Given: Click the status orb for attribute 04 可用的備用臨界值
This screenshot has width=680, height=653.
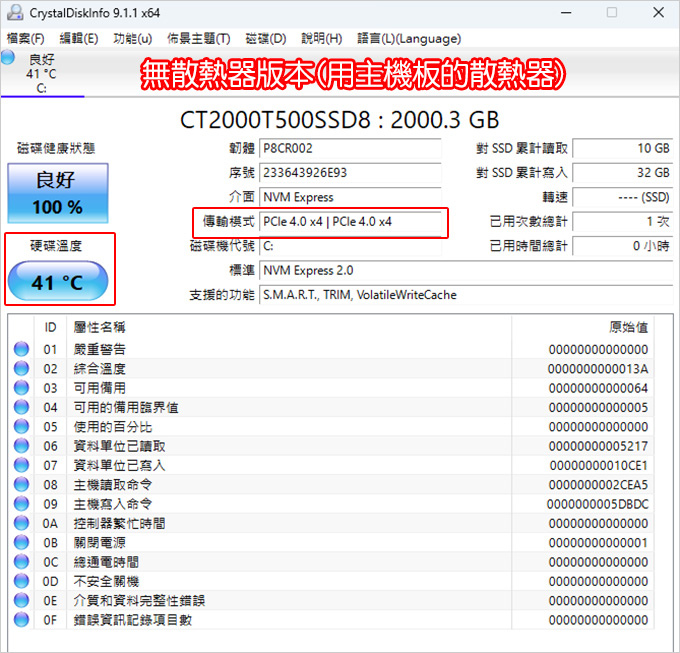Looking at the screenshot, I should coord(21,407).
